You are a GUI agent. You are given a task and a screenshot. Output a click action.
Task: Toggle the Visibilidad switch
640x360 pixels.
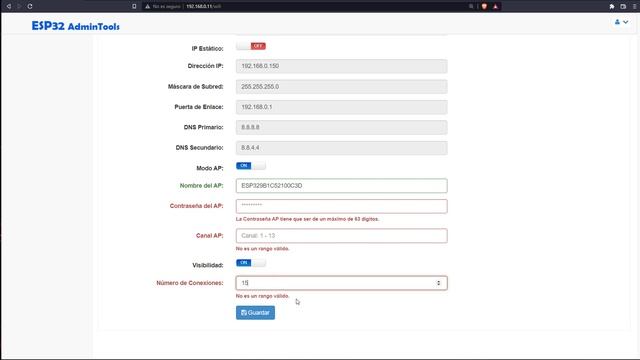251,263
